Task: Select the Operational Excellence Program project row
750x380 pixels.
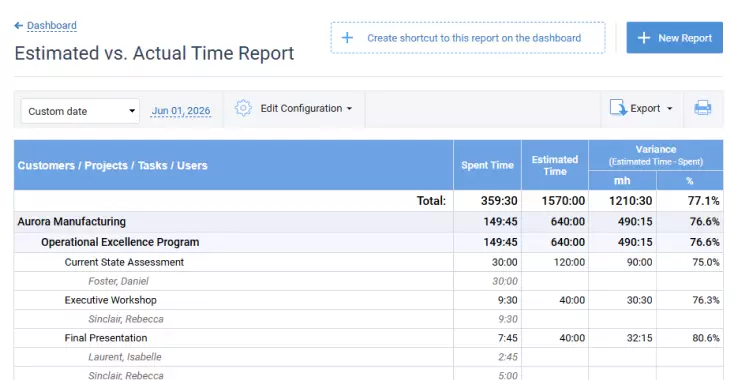Action: coord(368,242)
